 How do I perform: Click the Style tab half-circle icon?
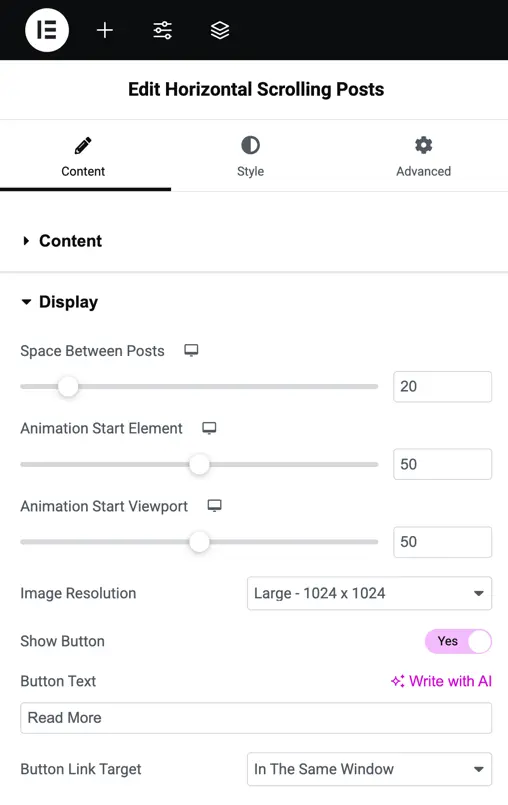click(x=250, y=145)
